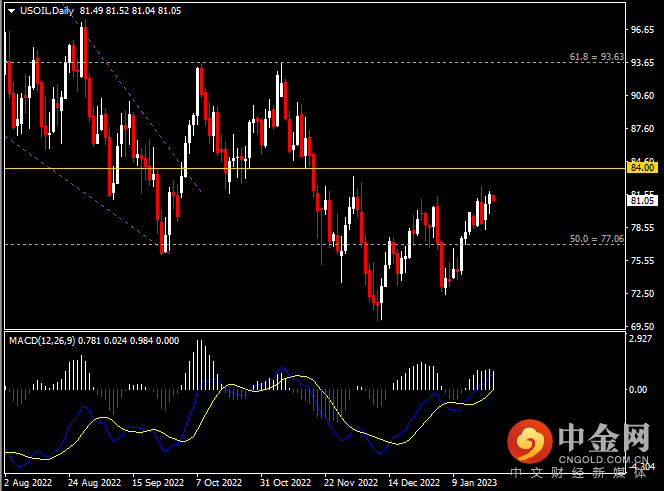Click the 15 Sep 2022 date label

coord(158,483)
